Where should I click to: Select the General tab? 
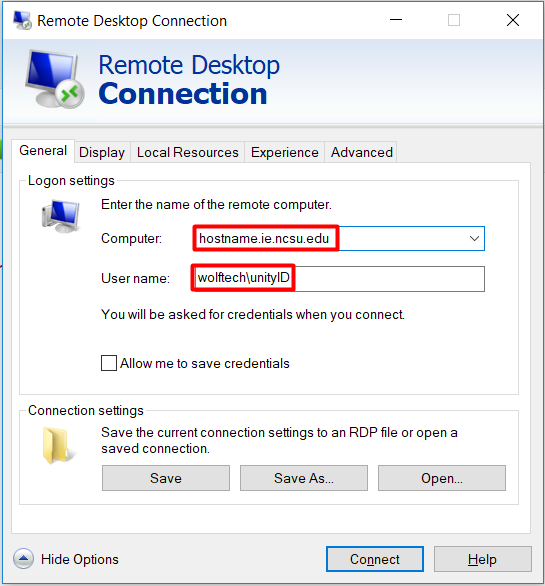(43, 151)
